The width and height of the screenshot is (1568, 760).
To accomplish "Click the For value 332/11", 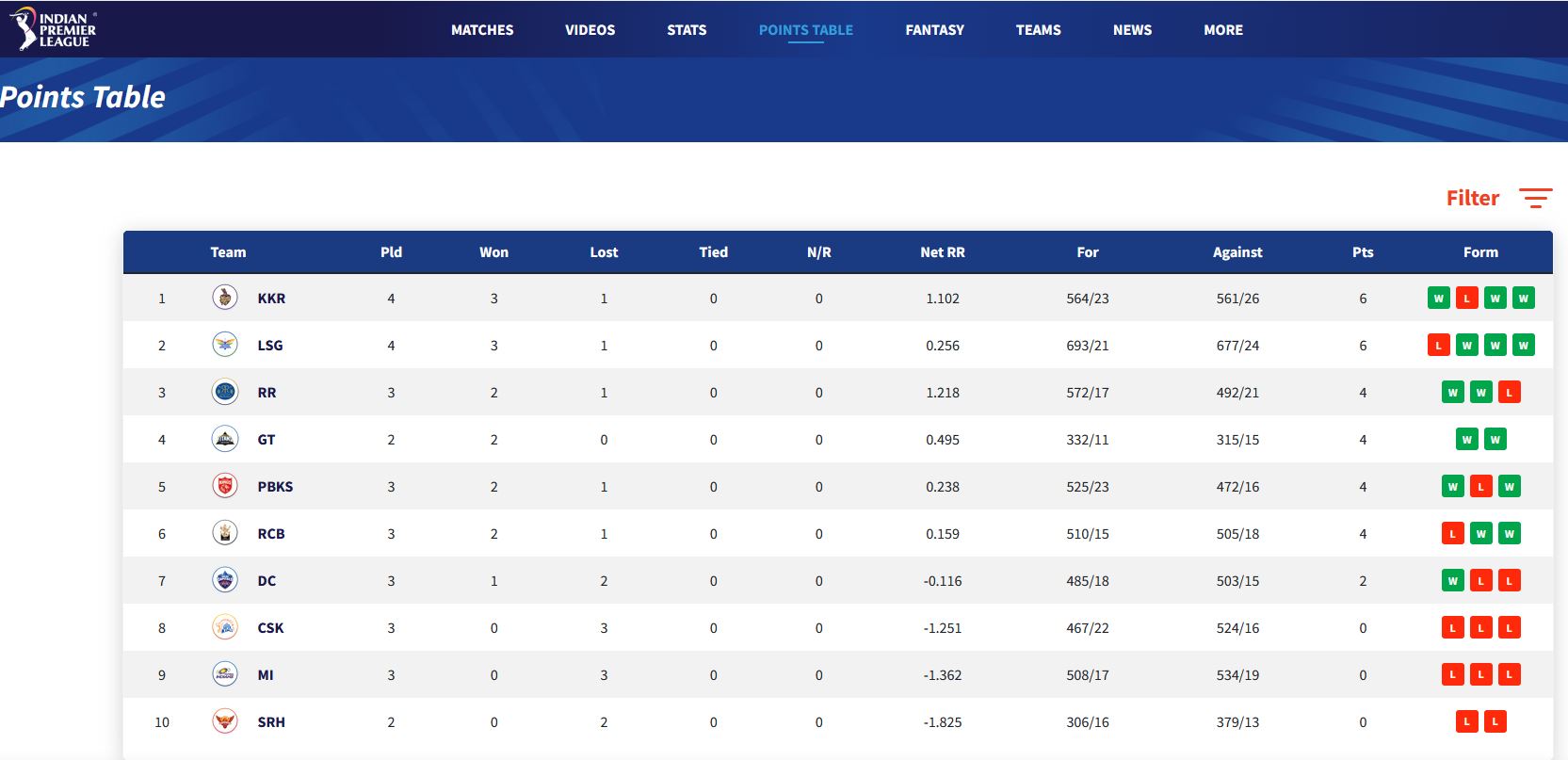I will [x=1088, y=440].
